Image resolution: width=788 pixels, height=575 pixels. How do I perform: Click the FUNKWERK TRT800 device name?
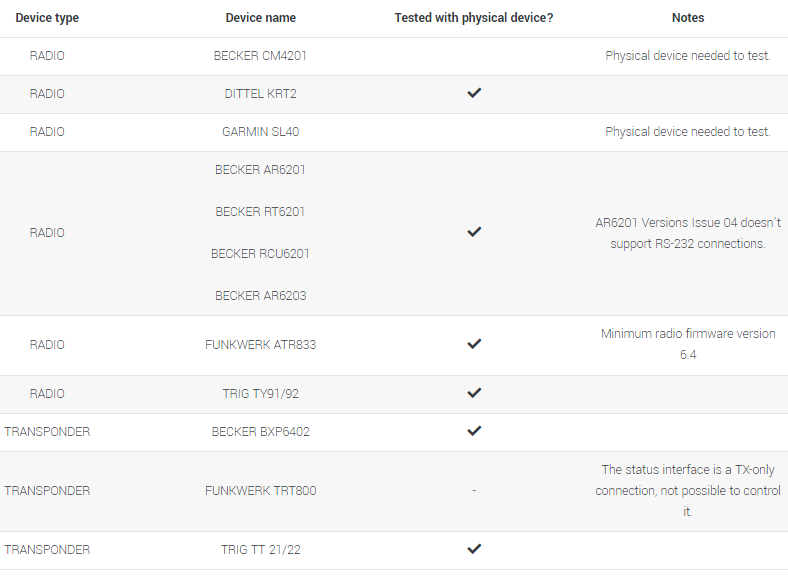[260, 491]
